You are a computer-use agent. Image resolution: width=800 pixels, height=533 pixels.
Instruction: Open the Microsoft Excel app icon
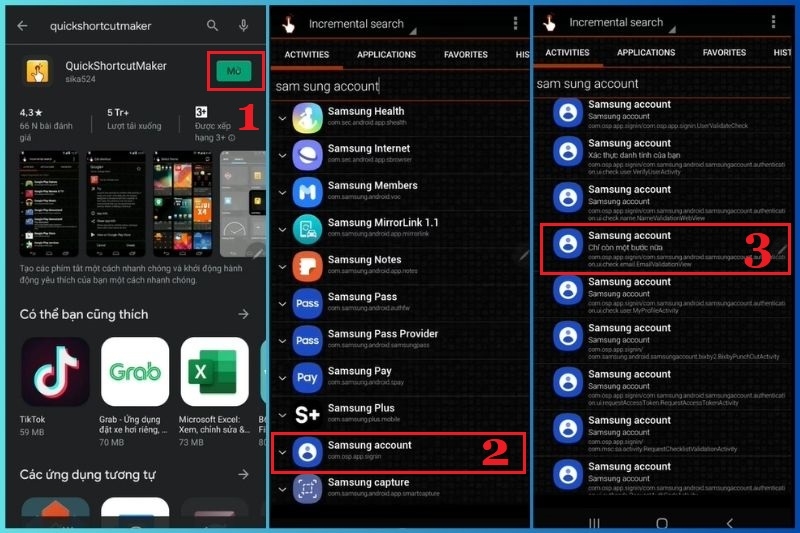click(x=214, y=371)
